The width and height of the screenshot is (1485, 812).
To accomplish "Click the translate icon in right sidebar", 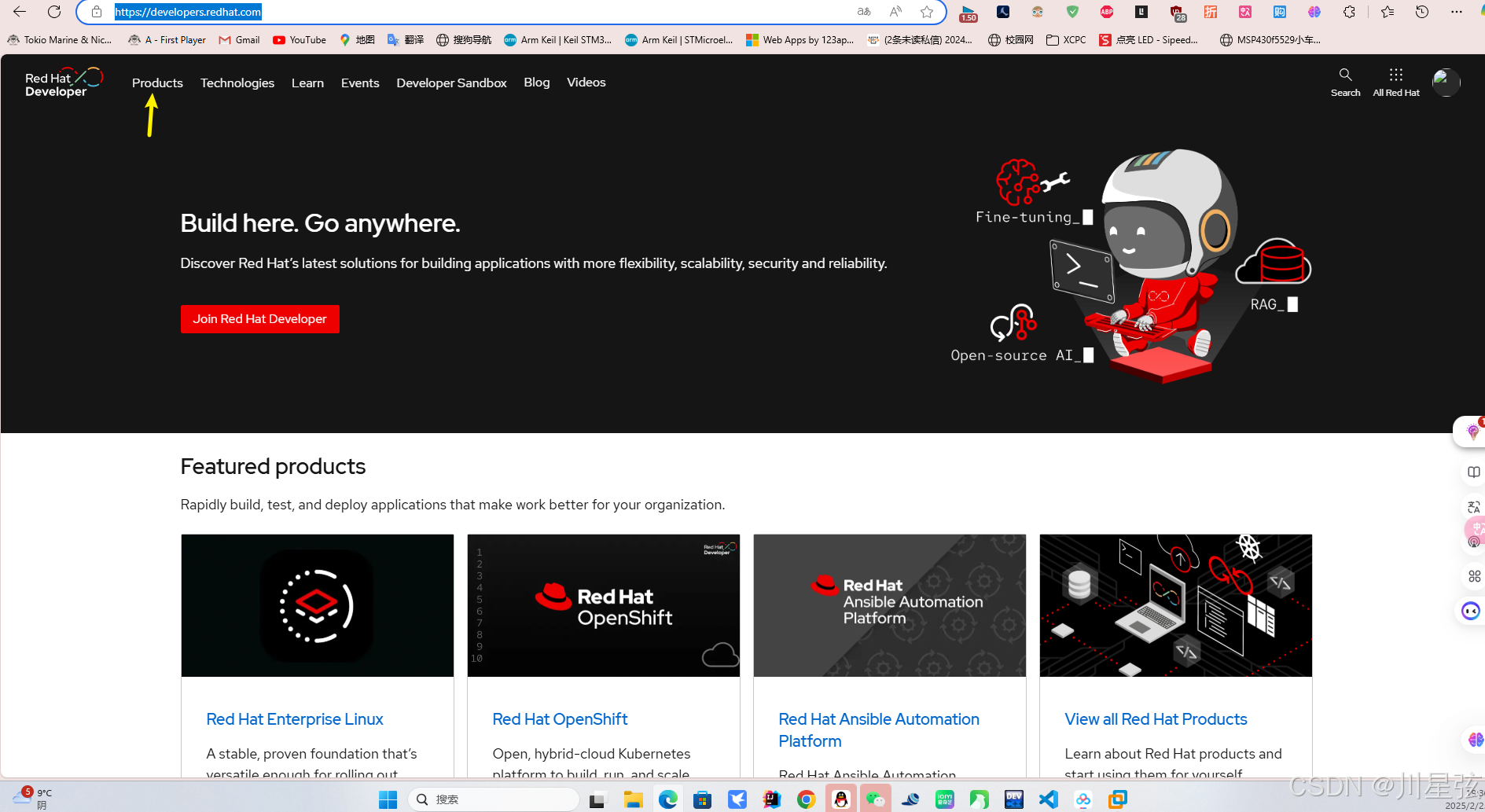I will coord(1474,507).
